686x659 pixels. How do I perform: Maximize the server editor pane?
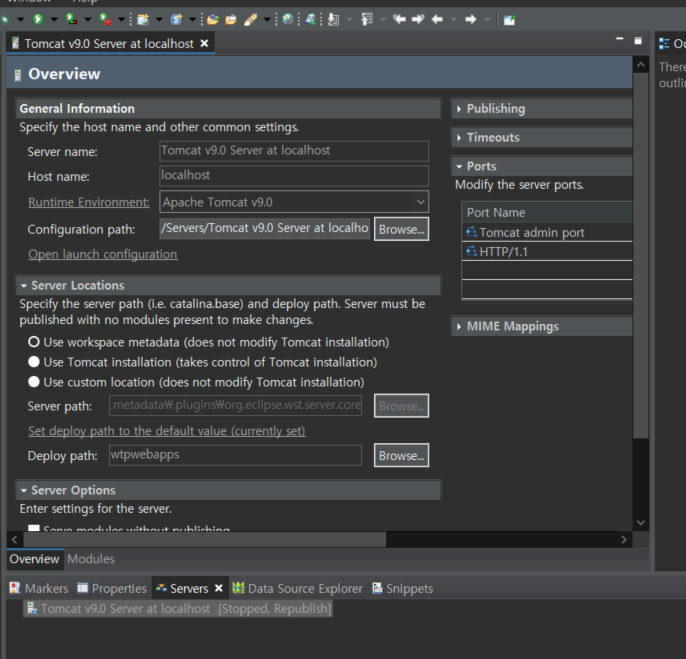point(638,41)
